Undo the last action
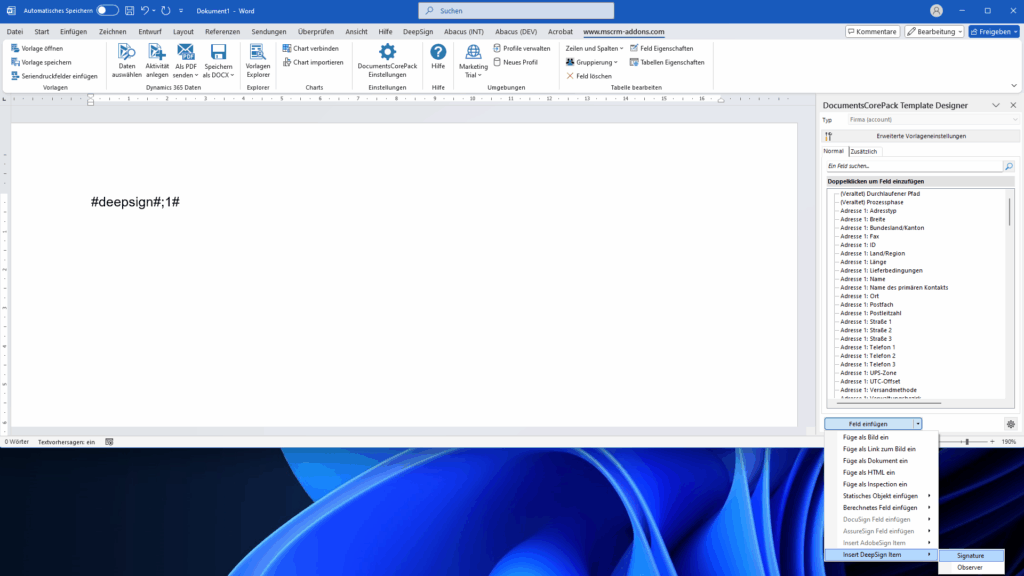This screenshot has height=576, width=1024. point(144,10)
